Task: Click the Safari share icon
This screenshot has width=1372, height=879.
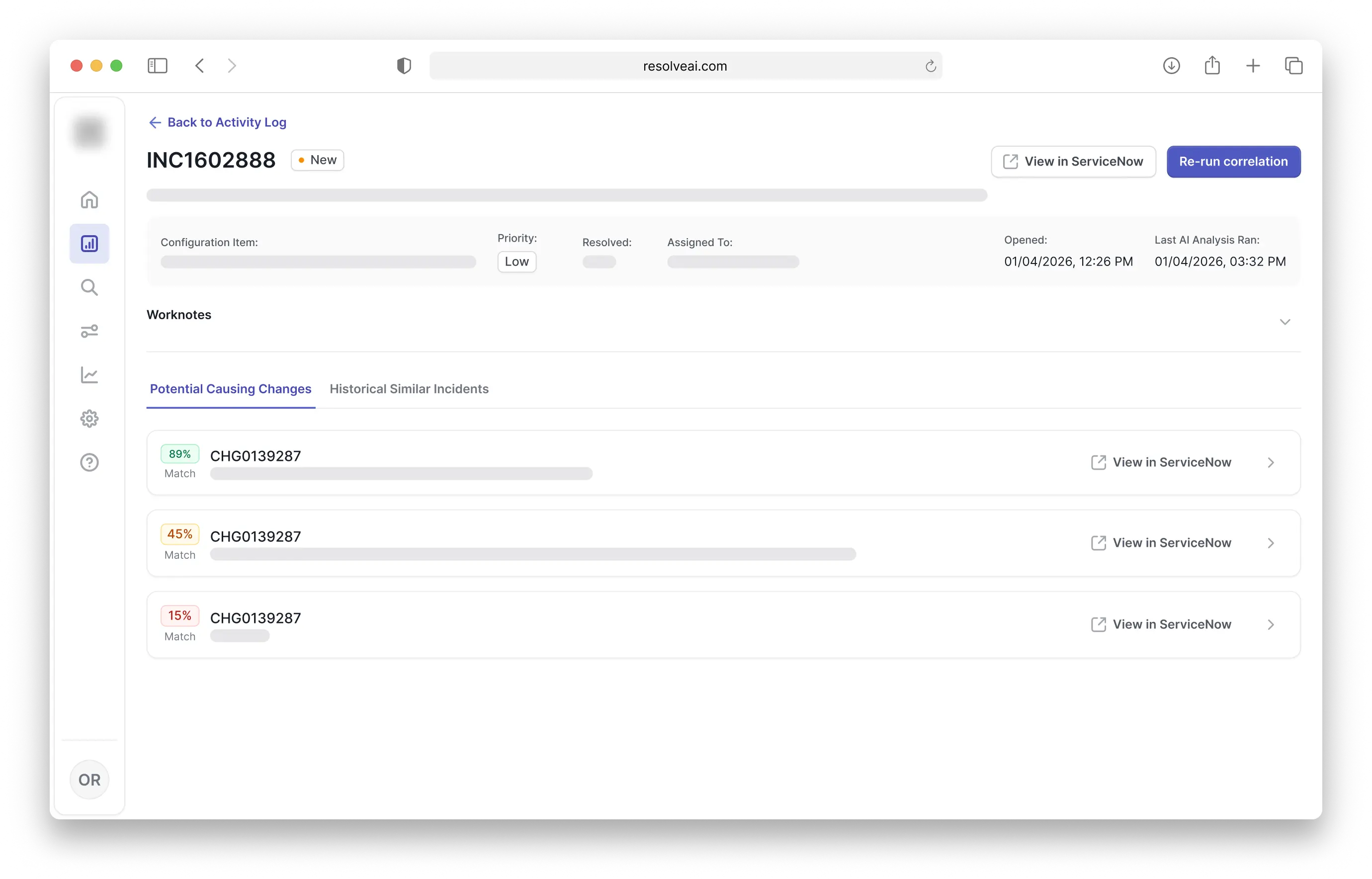Action: 1212,66
